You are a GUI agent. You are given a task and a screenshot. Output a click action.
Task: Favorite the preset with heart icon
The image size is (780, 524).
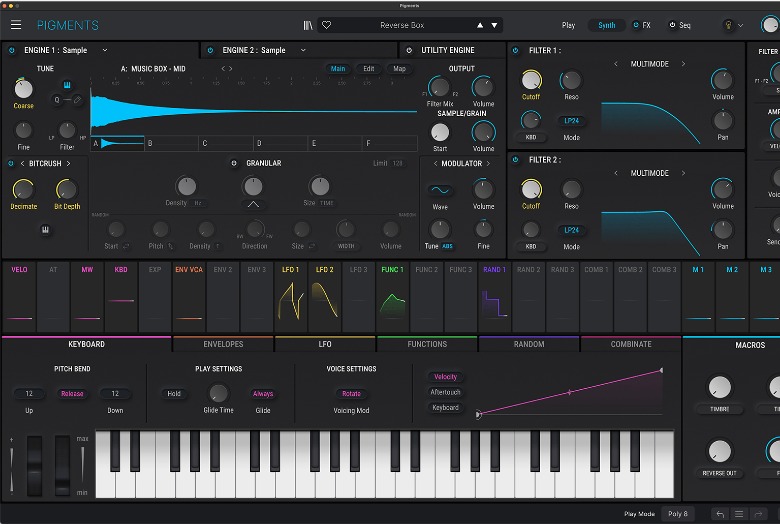(x=326, y=25)
